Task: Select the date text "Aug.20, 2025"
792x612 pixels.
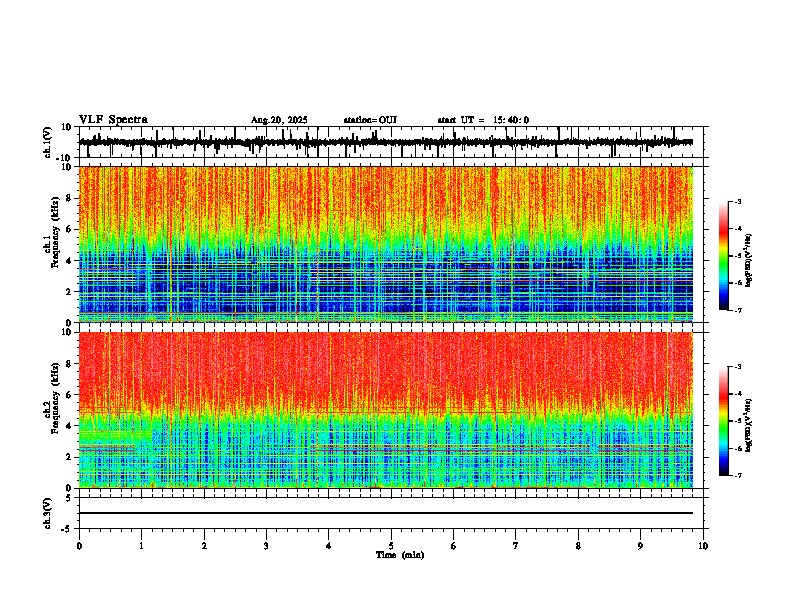Action: click(279, 120)
